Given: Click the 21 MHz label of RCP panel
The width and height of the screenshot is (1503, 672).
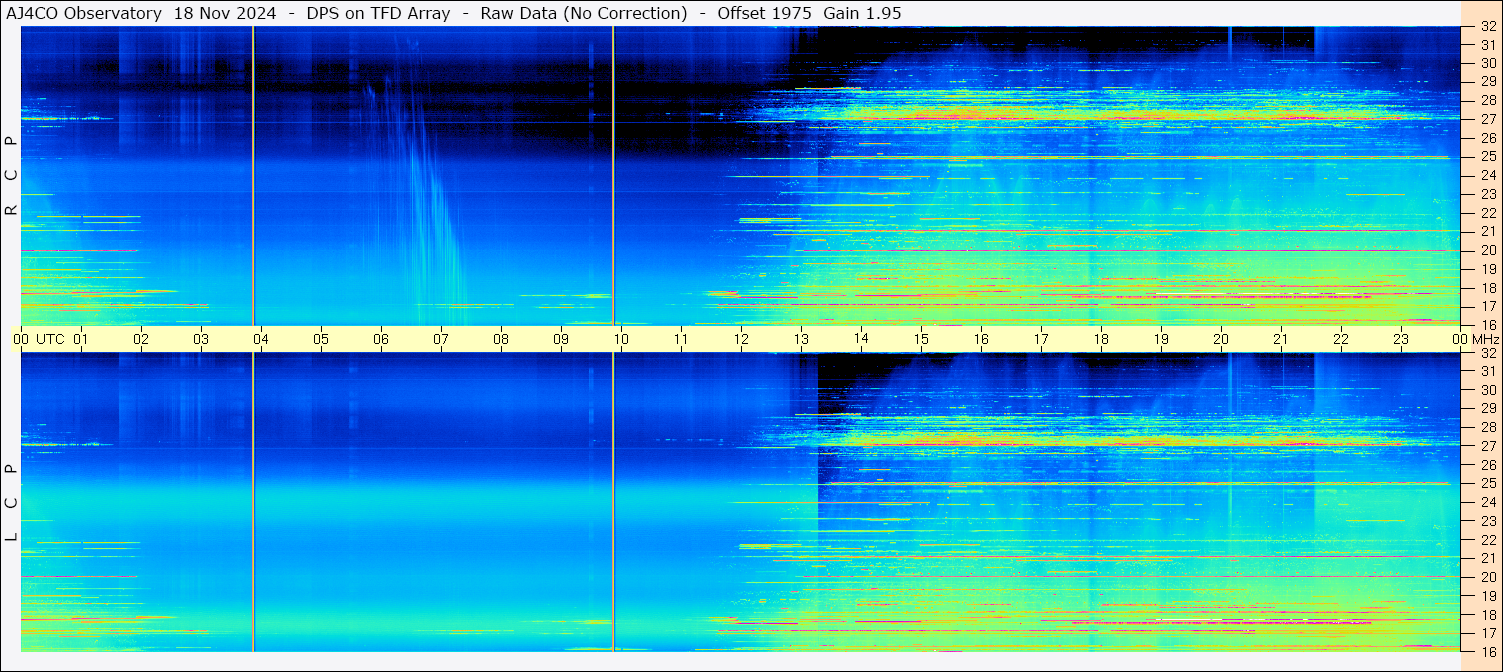Looking at the screenshot, I should (1487, 231).
